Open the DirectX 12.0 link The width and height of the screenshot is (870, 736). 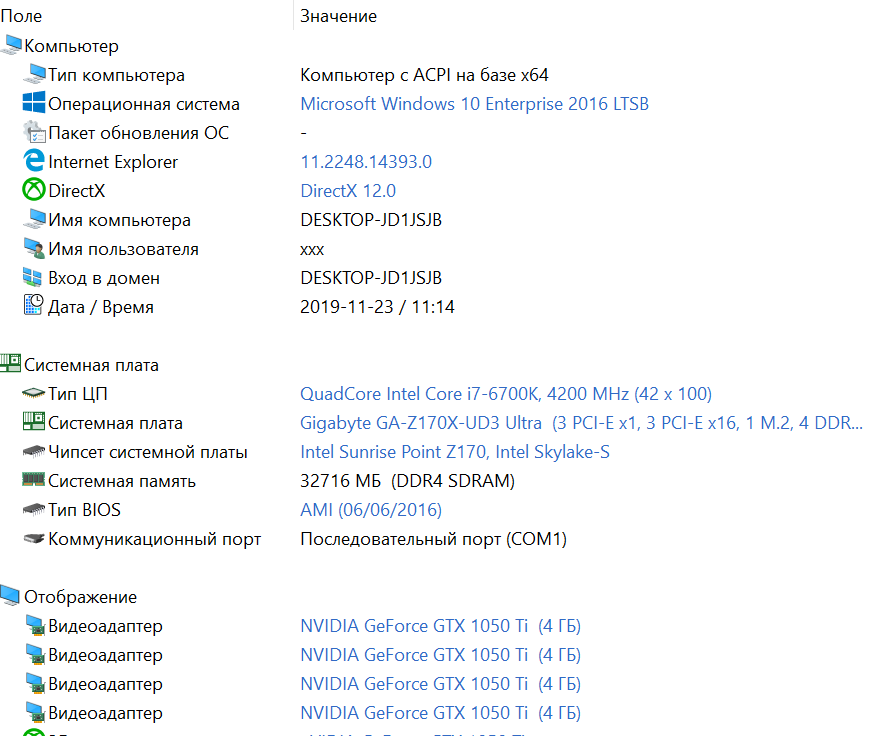coord(348,191)
